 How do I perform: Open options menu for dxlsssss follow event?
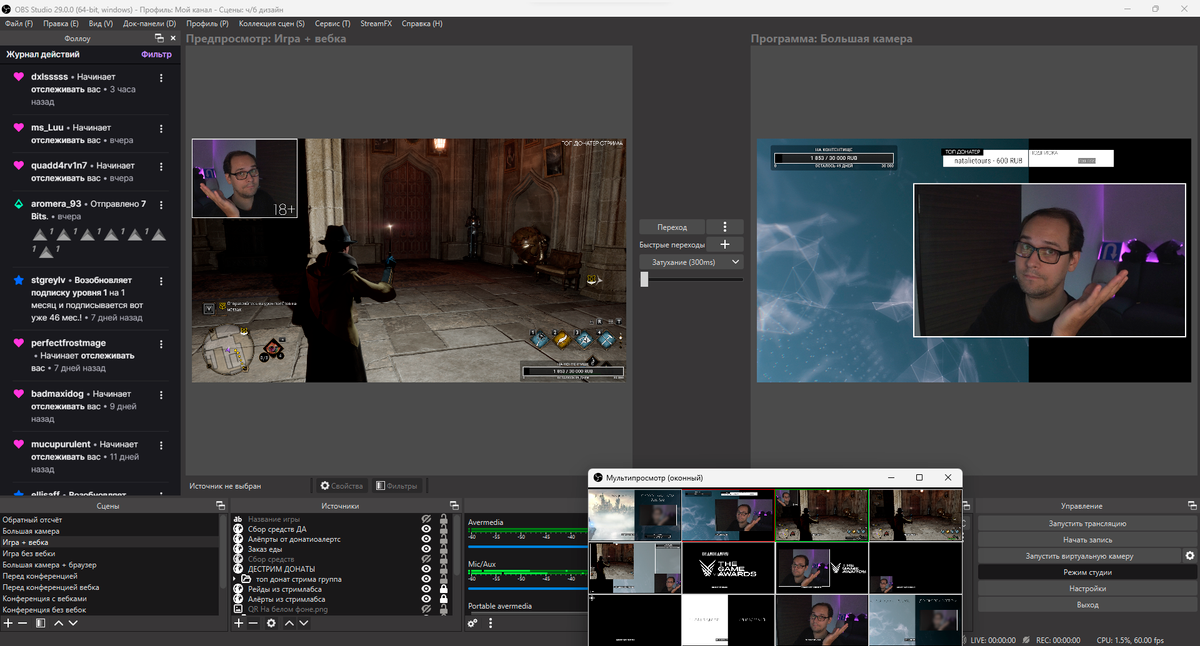[x=161, y=78]
